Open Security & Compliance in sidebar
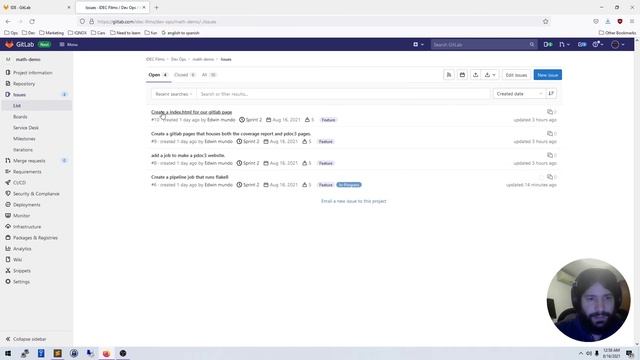Screen dimensions: 640x360 (36, 194)
